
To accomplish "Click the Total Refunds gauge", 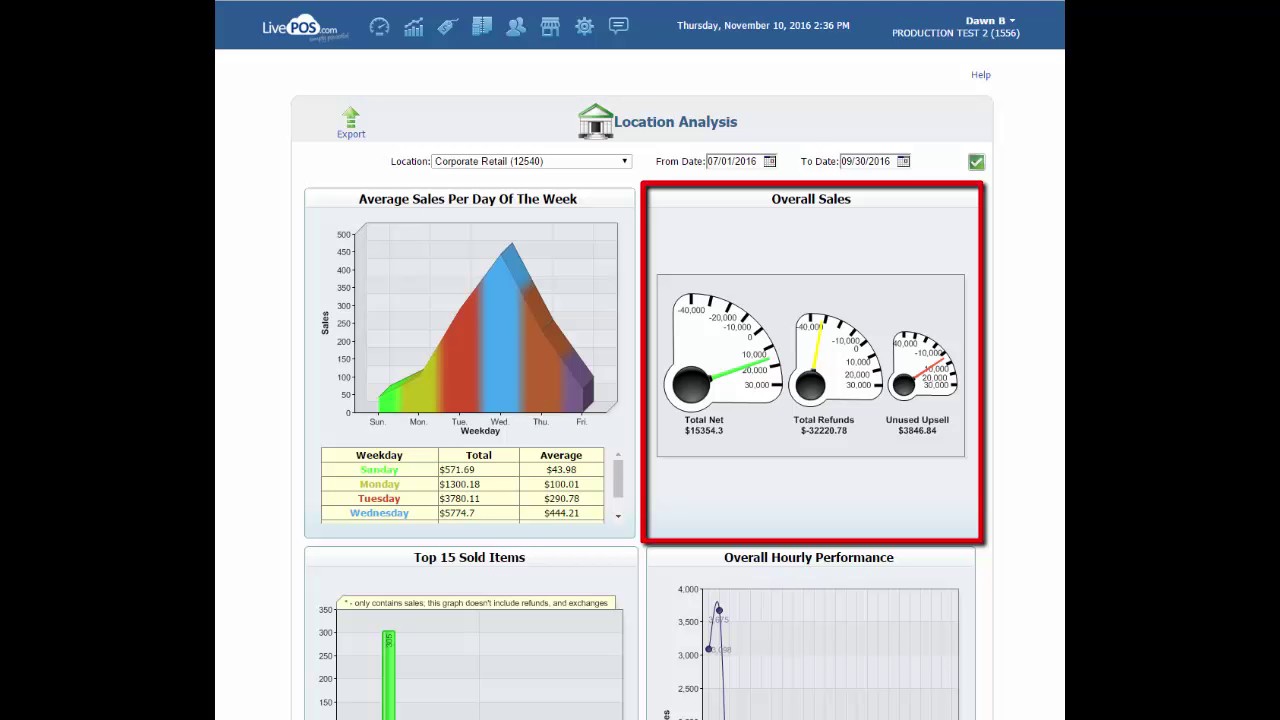I will click(834, 358).
